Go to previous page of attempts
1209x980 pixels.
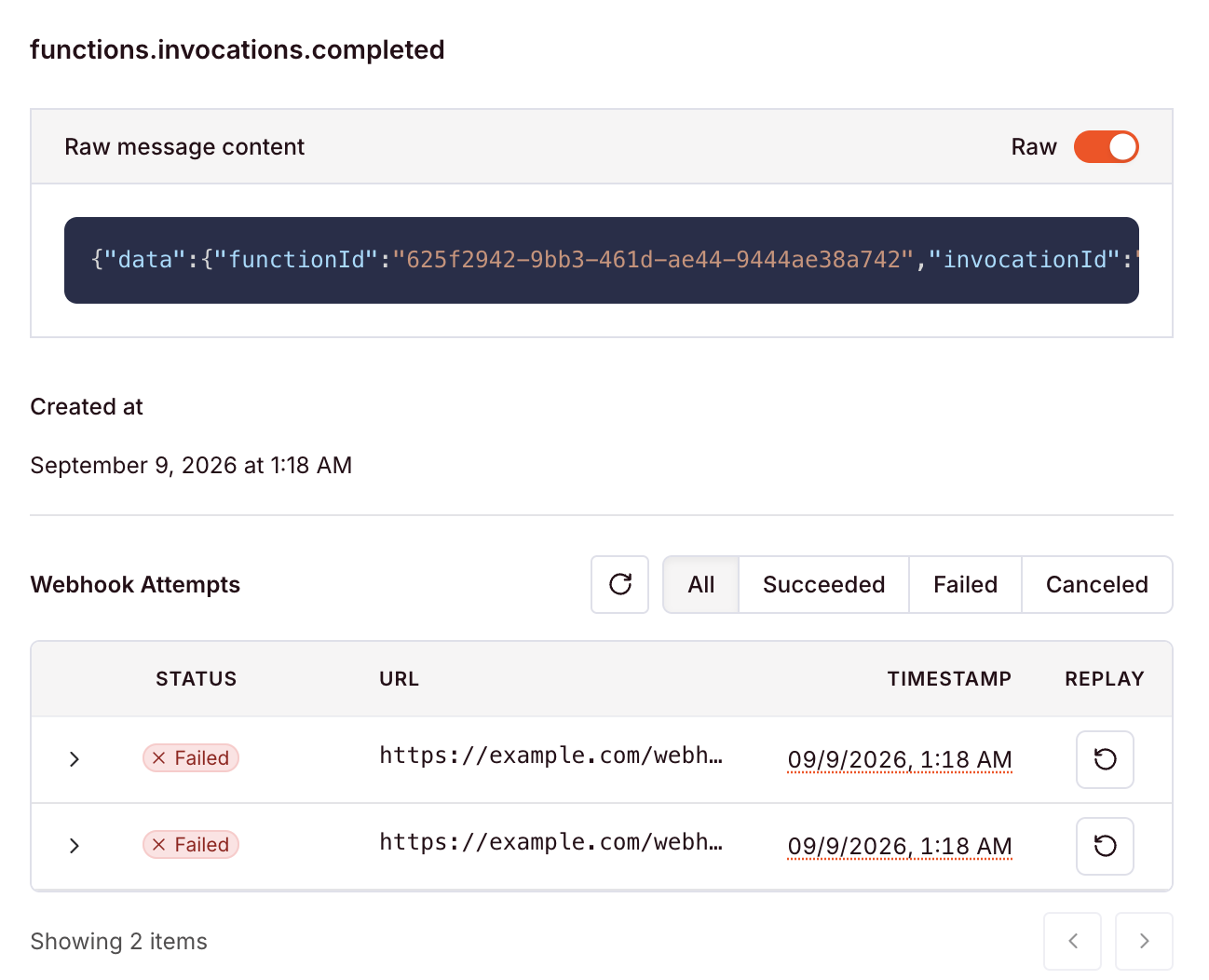click(x=1073, y=941)
